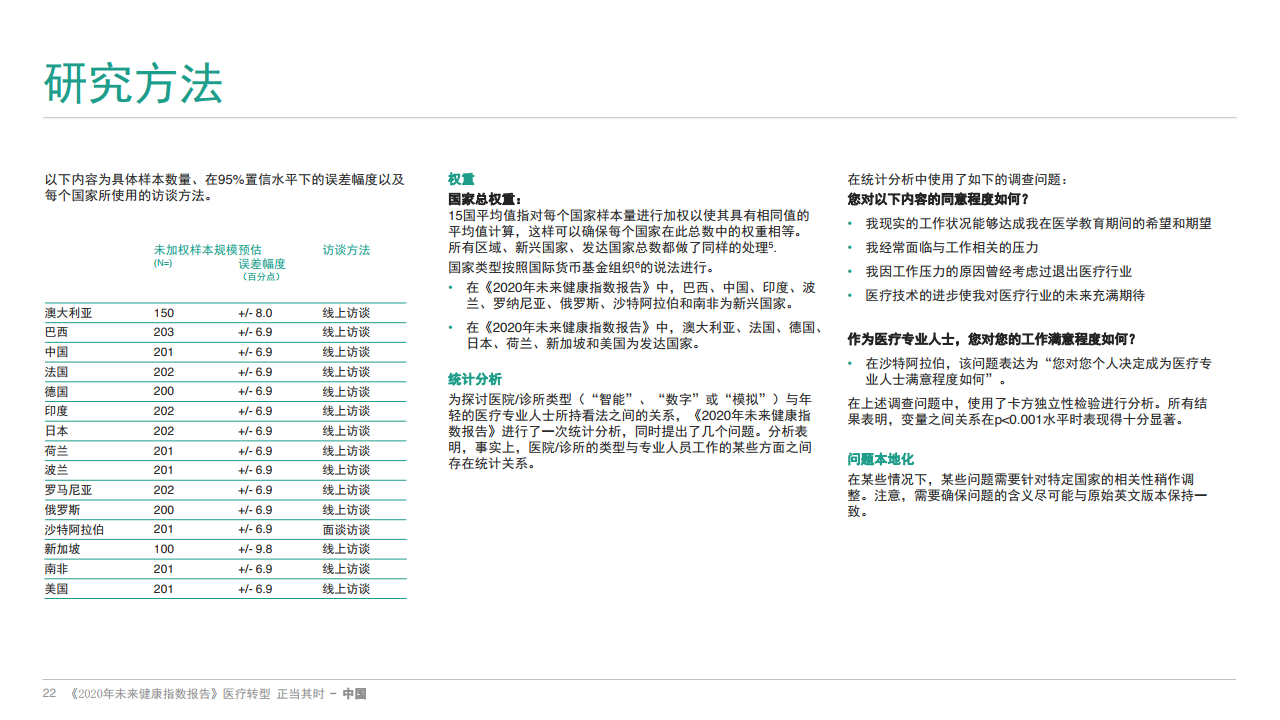Click the "未加权样本规模预估" column header
Image resolution: width=1280 pixels, height=720 pixels.
tap(207, 249)
